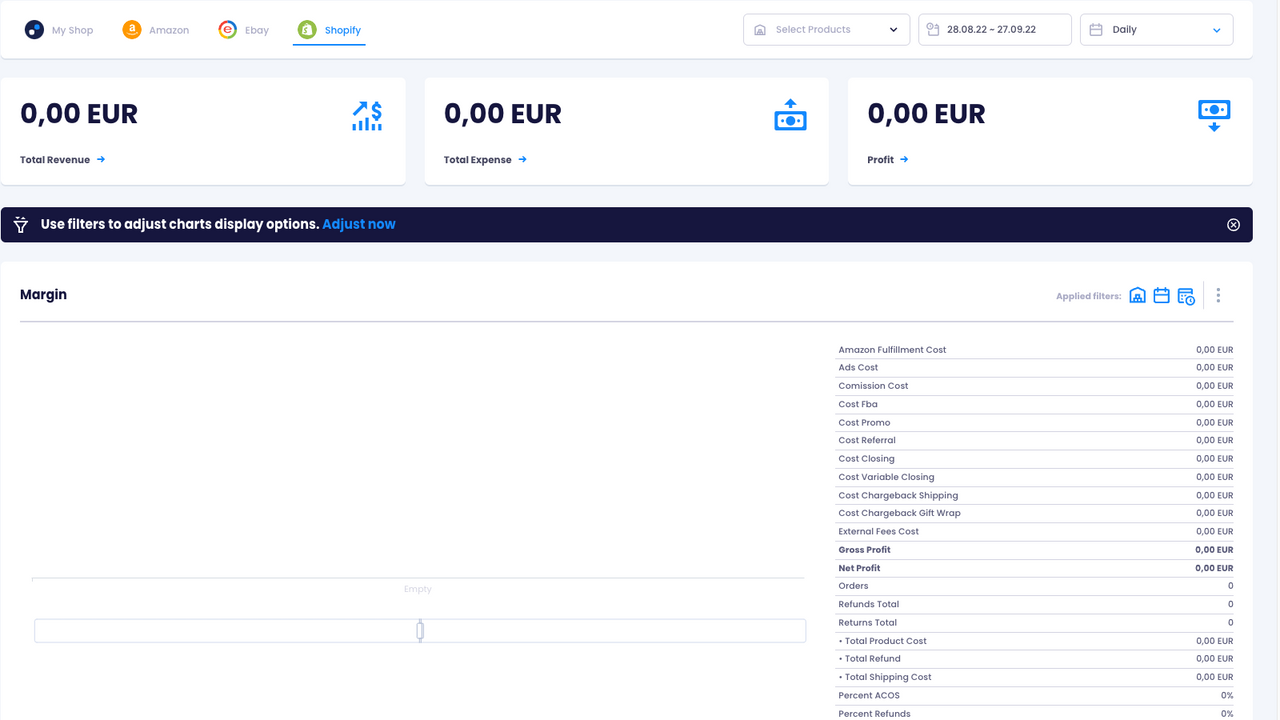This screenshot has height=720, width=1280.
Task: Click the Total Shipping Cost row
Action: coord(1034,677)
